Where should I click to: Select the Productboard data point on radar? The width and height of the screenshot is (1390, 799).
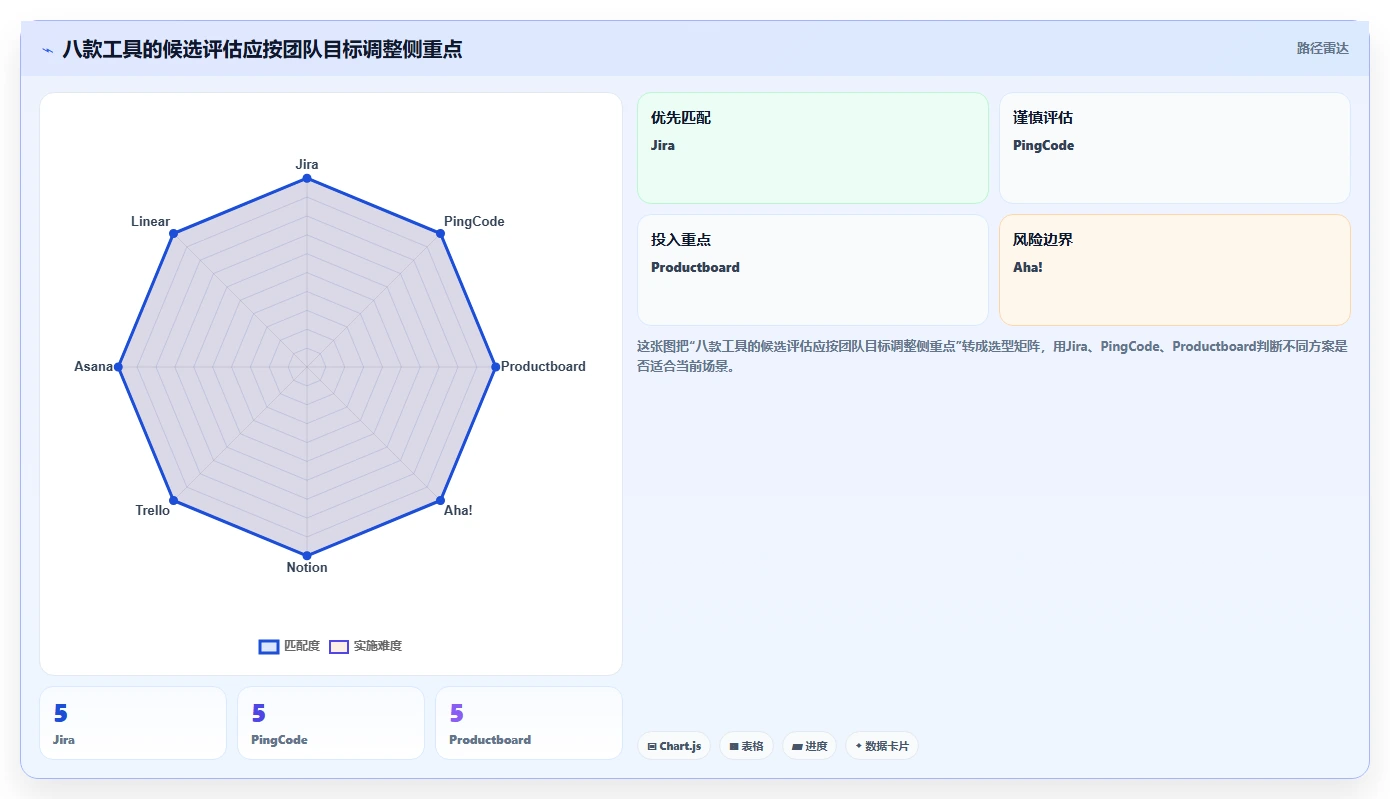tap(495, 367)
